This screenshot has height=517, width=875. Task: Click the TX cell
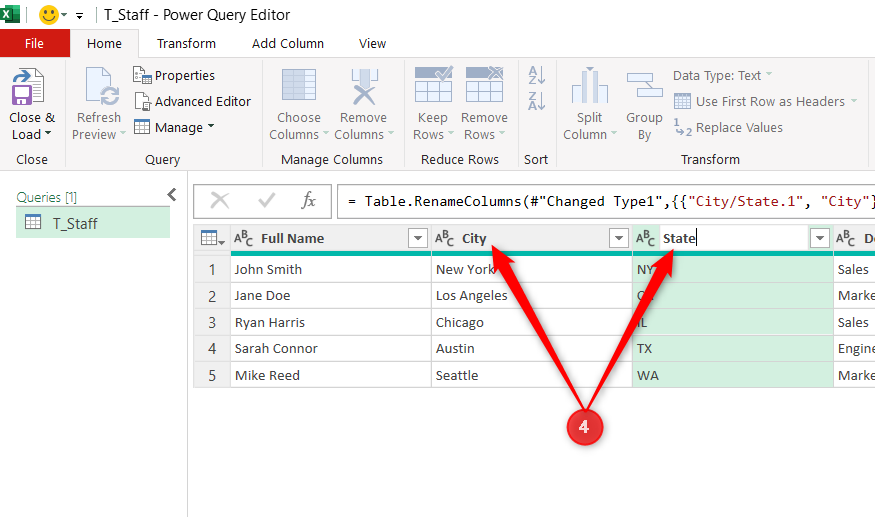pyautogui.click(x=733, y=349)
